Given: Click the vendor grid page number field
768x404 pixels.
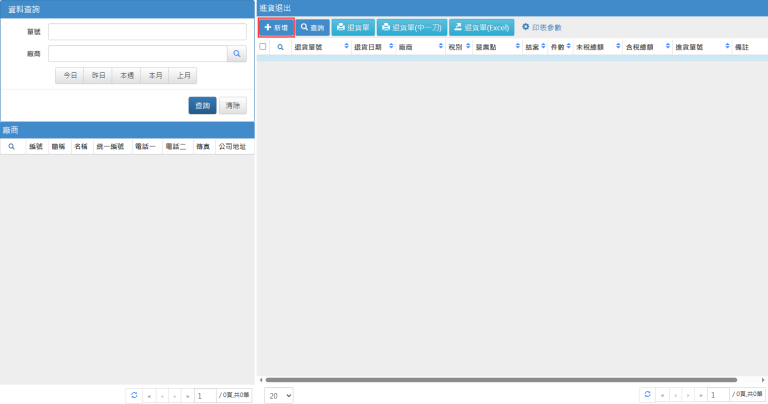Looking at the screenshot, I should (x=205, y=396).
